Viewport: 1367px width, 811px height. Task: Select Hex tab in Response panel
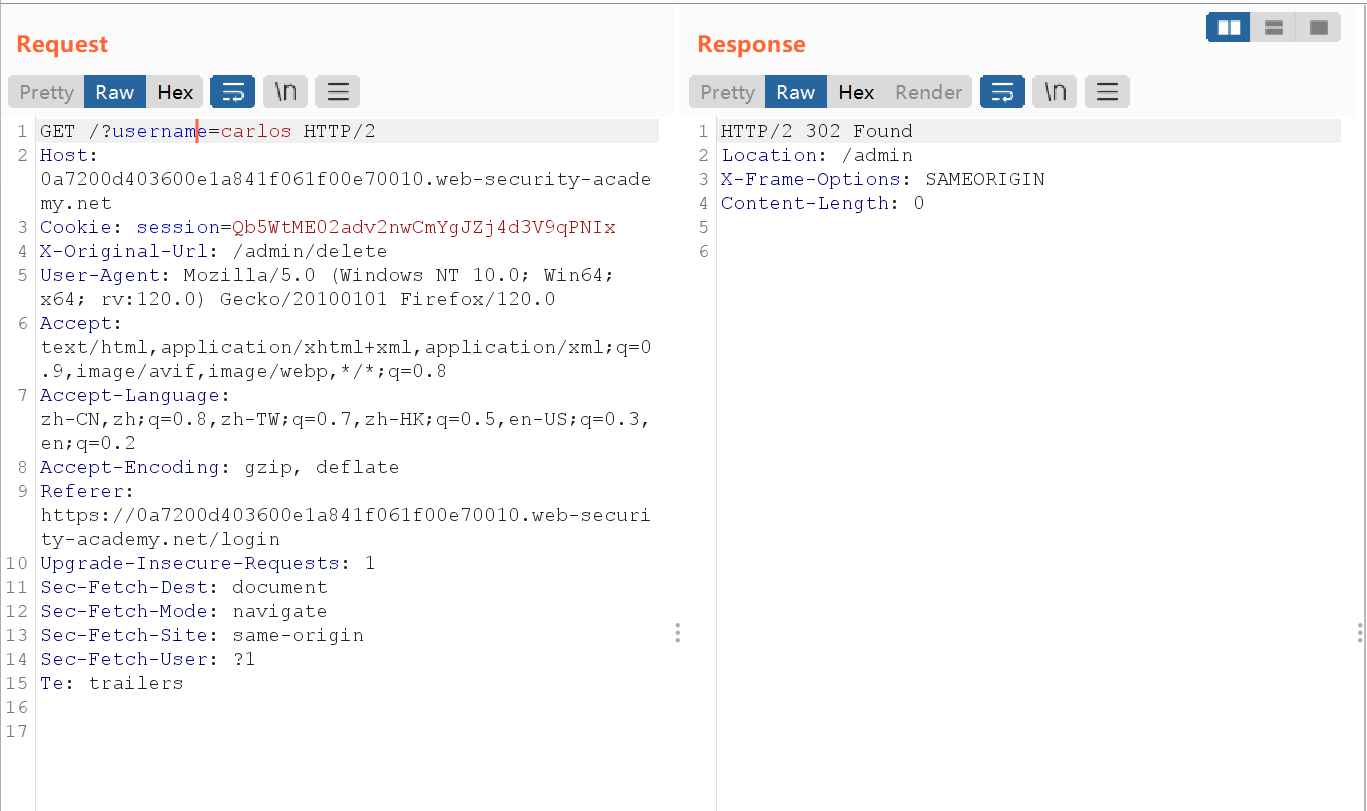point(856,92)
